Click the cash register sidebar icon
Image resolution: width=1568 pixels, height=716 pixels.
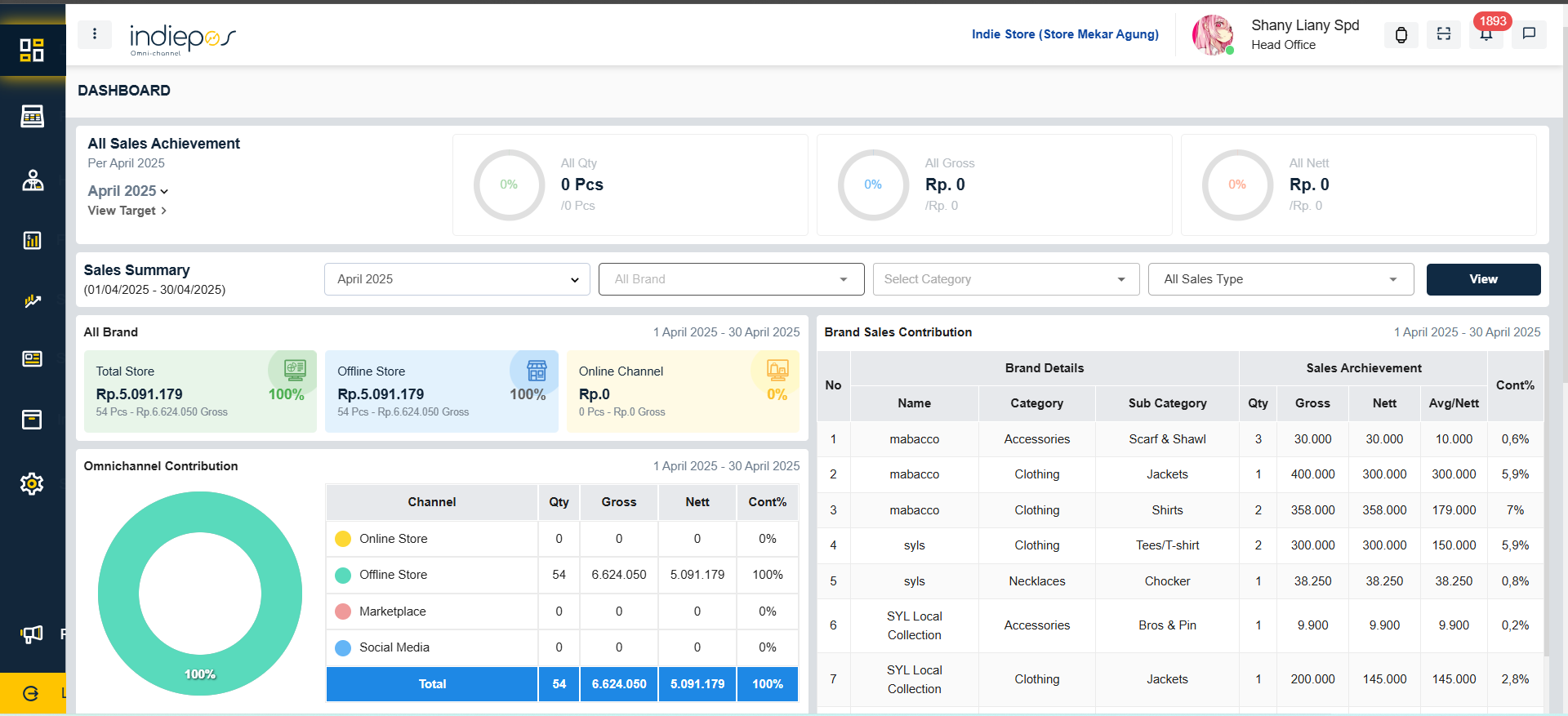pos(32,117)
